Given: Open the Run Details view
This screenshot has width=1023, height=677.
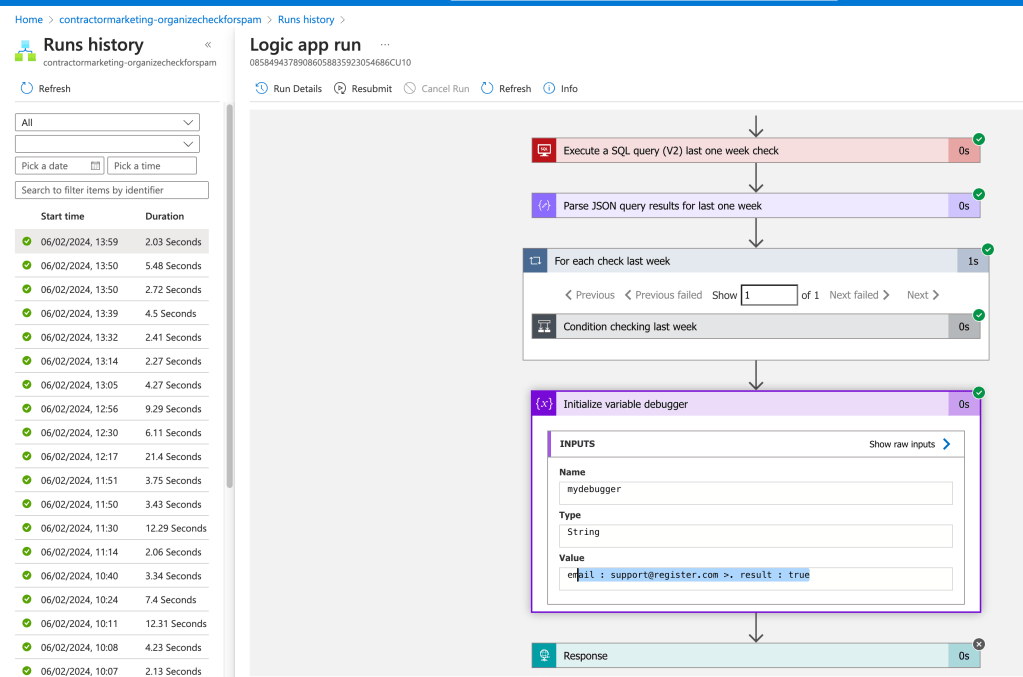Looking at the screenshot, I should point(288,88).
